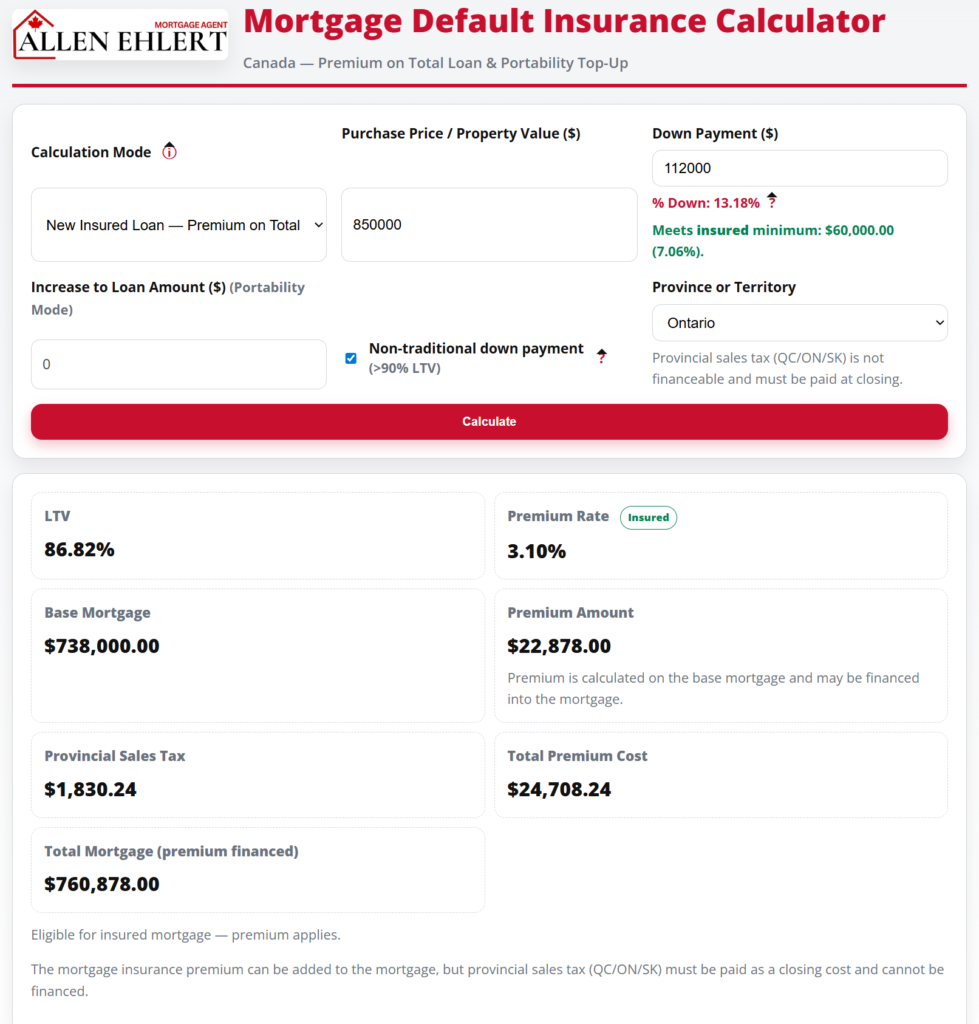Screen dimensions: 979x1024
Task: Click the Mortgage Default Insurance Calculator heading
Action: click(564, 22)
